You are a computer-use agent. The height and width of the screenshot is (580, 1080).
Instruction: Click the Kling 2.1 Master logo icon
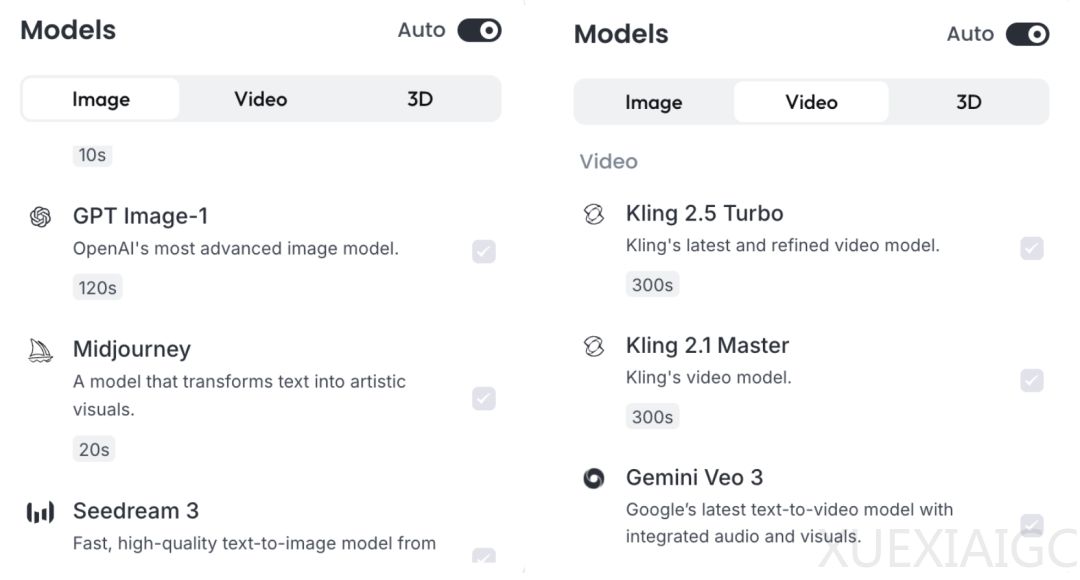point(594,346)
